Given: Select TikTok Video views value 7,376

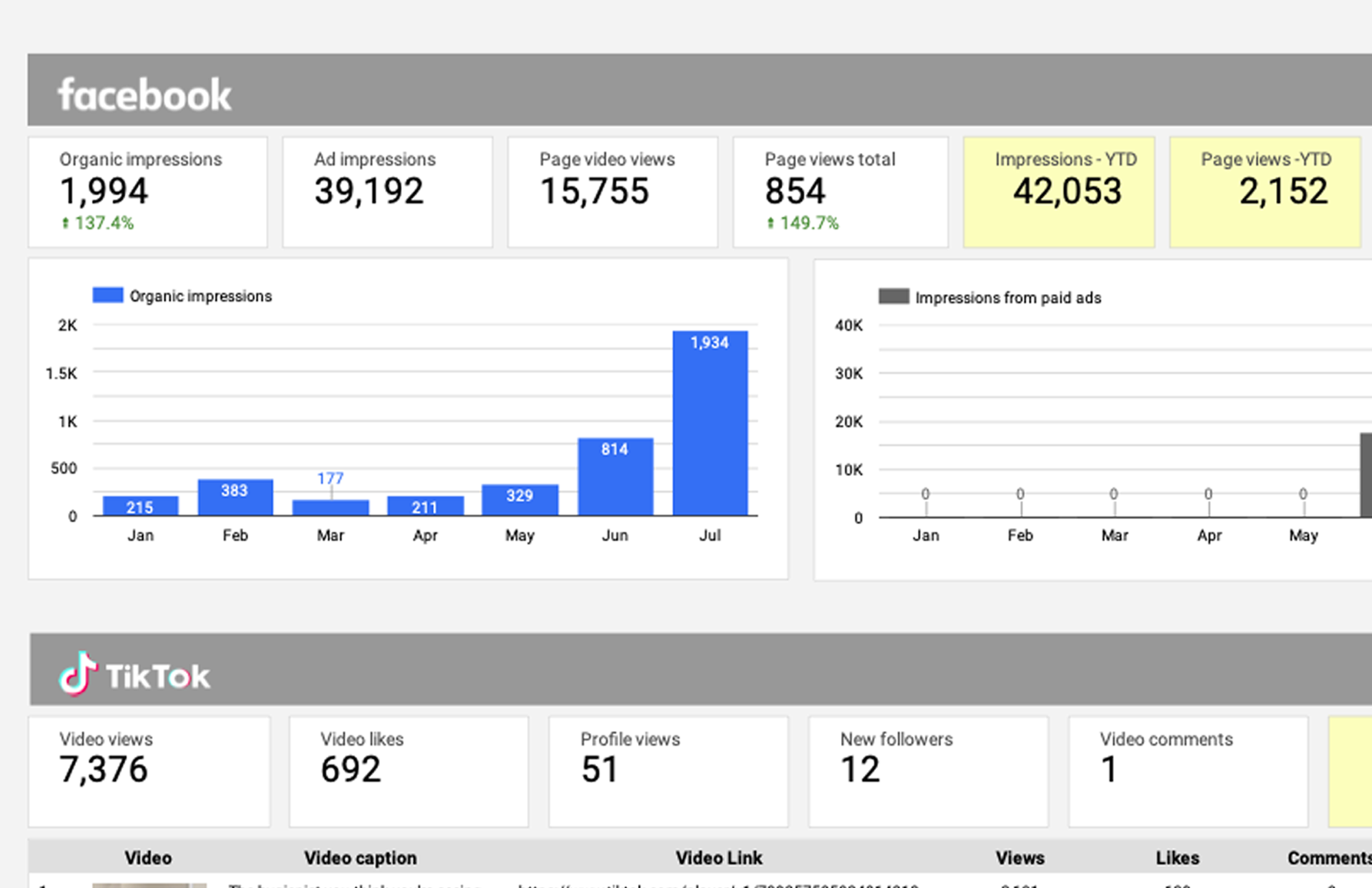Looking at the screenshot, I should click(x=104, y=769).
